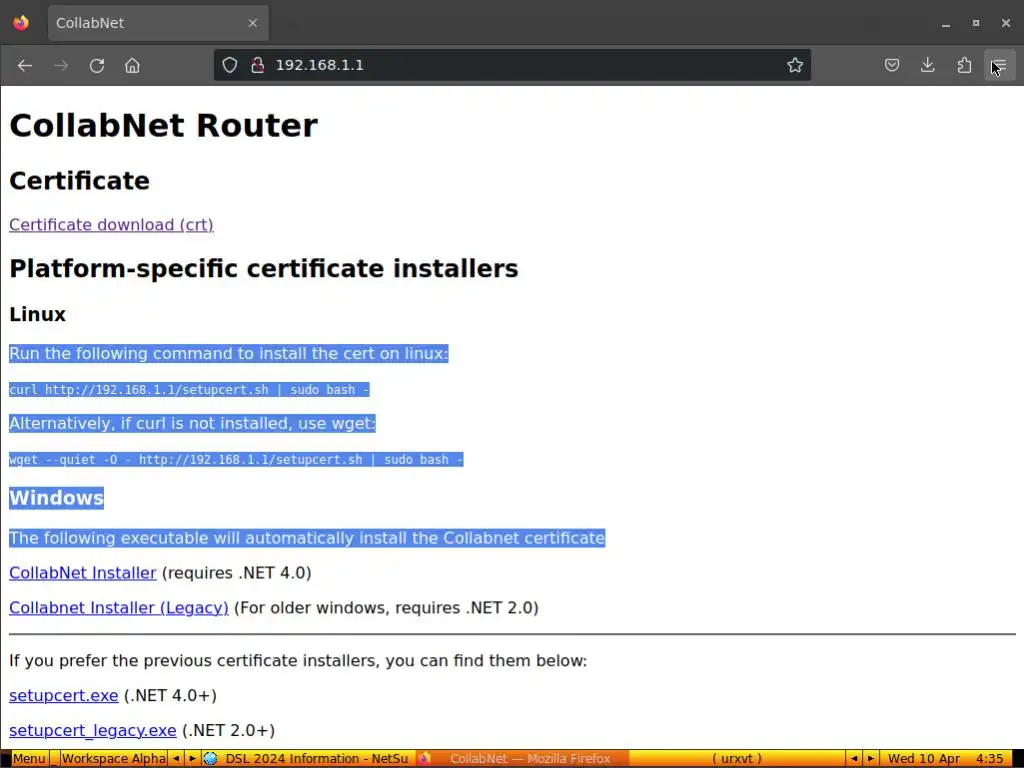Open the downloads panel
The height and width of the screenshot is (768, 1024).
[928, 65]
